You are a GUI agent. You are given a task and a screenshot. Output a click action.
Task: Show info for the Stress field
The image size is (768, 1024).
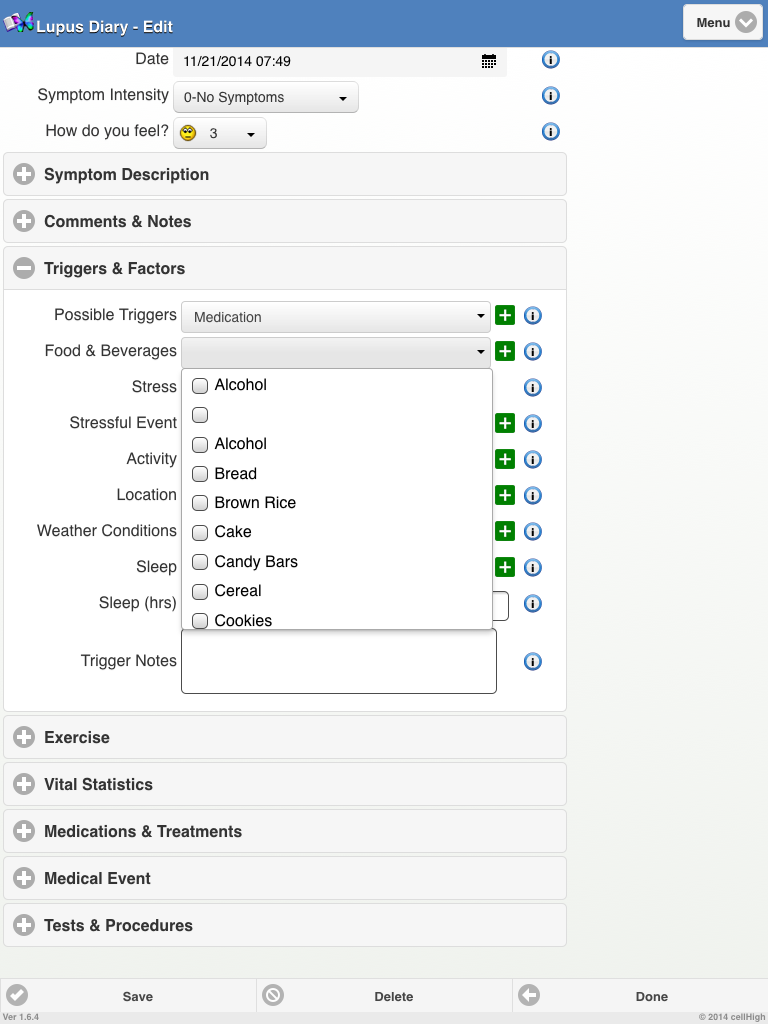pos(533,388)
